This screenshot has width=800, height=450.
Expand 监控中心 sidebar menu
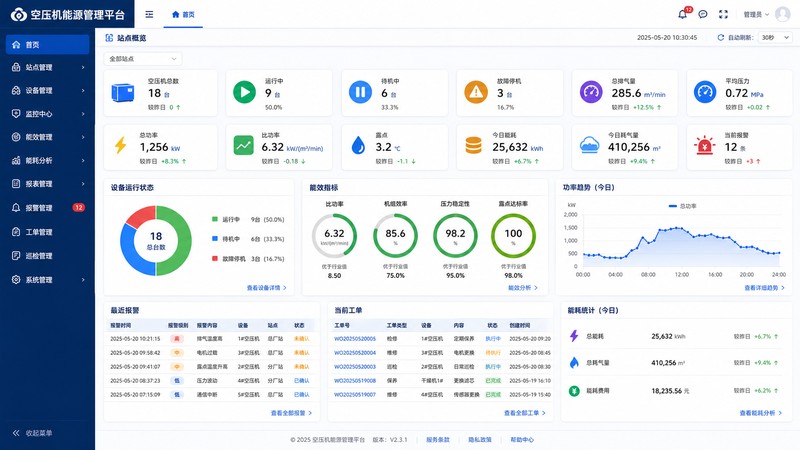coord(47,114)
